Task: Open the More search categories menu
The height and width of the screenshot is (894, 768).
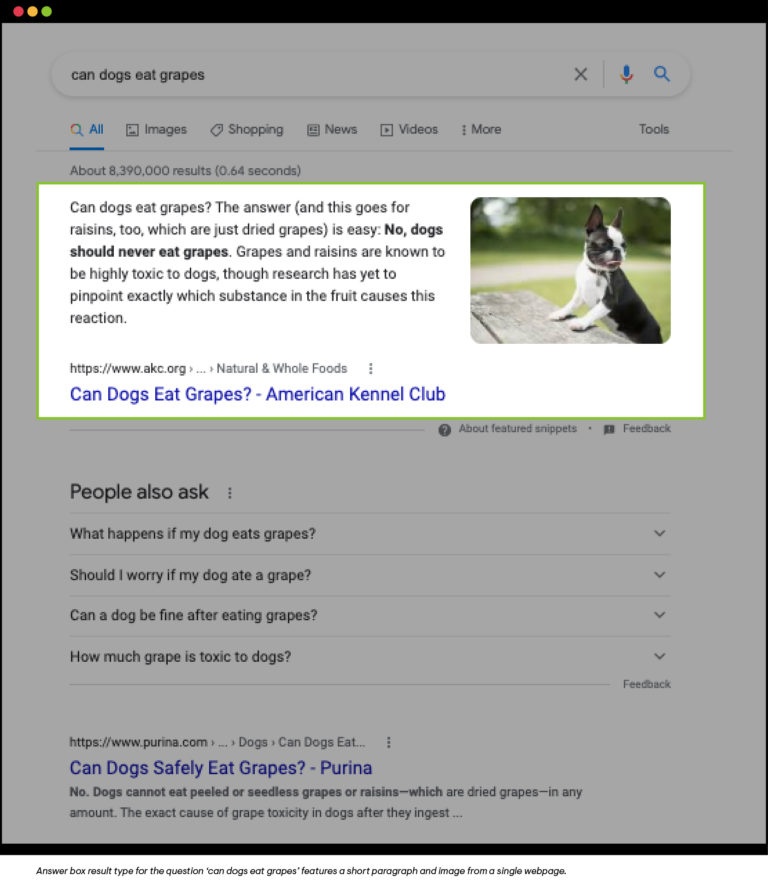Action: point(481,130)
